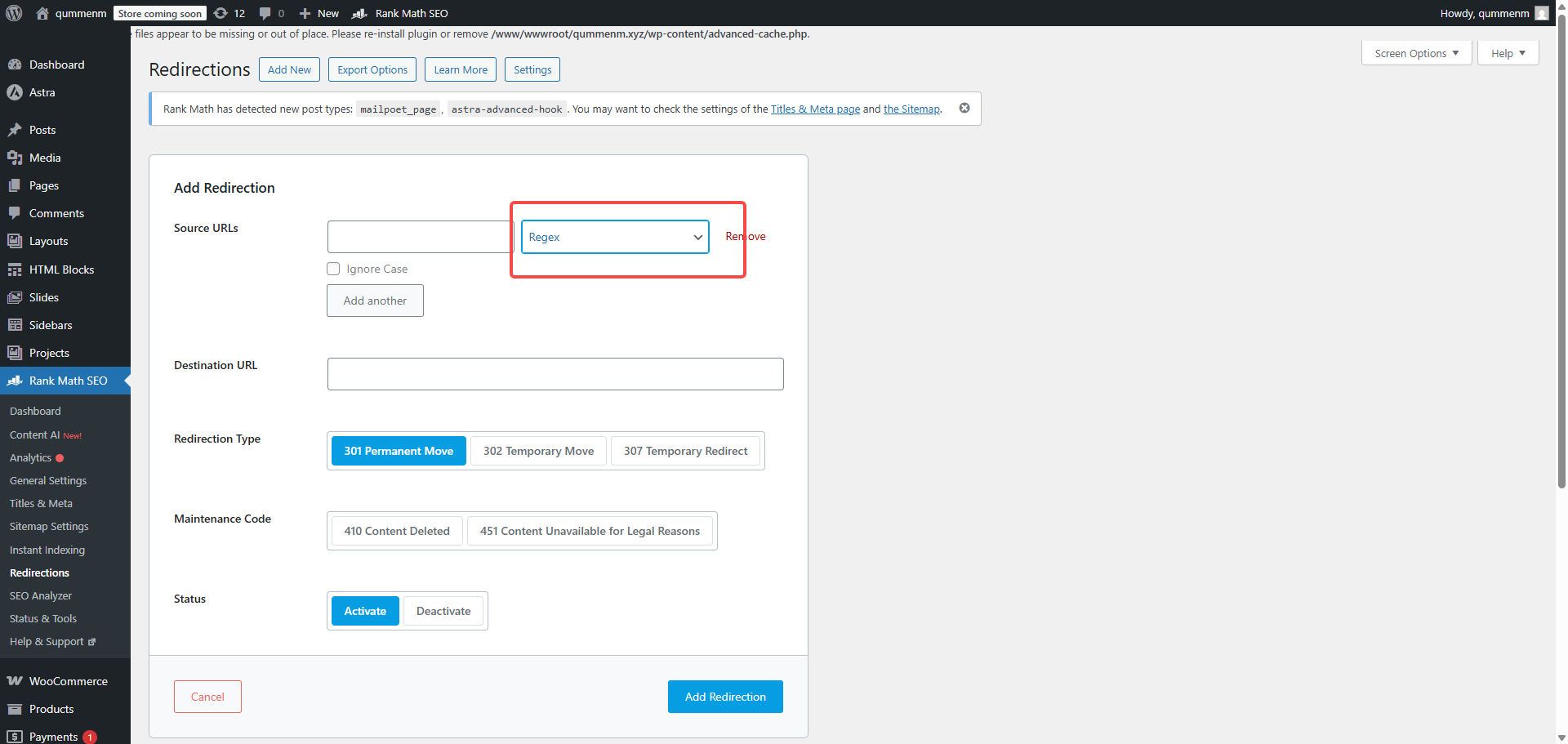
Task: Follow the Titles & Meta page link
Action: pyautogui.click(x=815, y=109)
